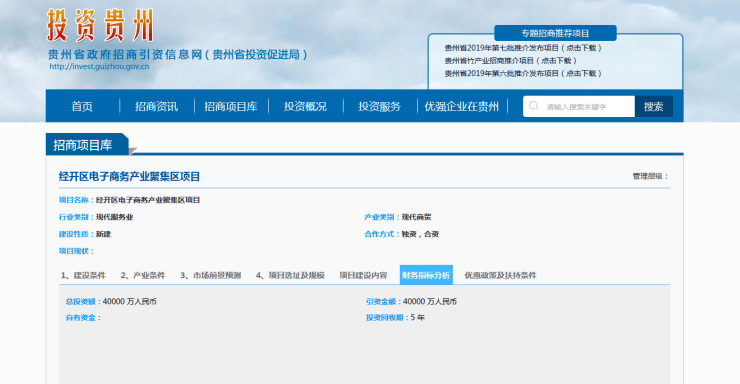Download 贵州省2019年第七批推介发布项目
Image resolution: width=740 pixels, height=384 pixels.
tap(523, 48)
